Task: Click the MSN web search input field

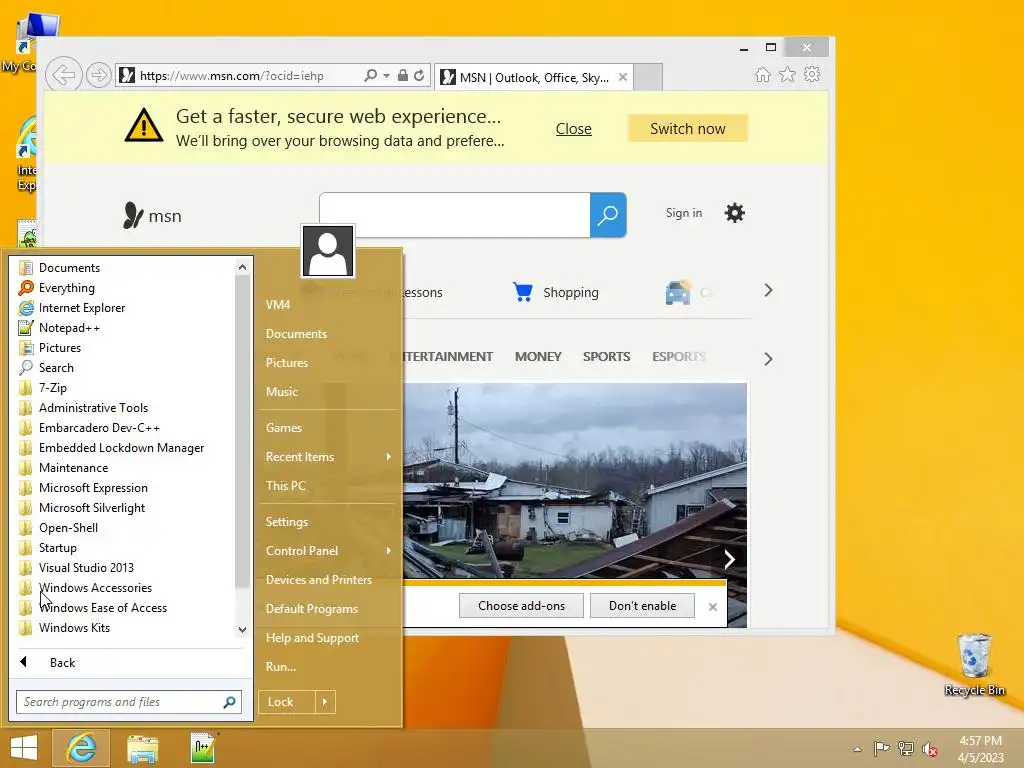Action: click(x=455, y=215)
